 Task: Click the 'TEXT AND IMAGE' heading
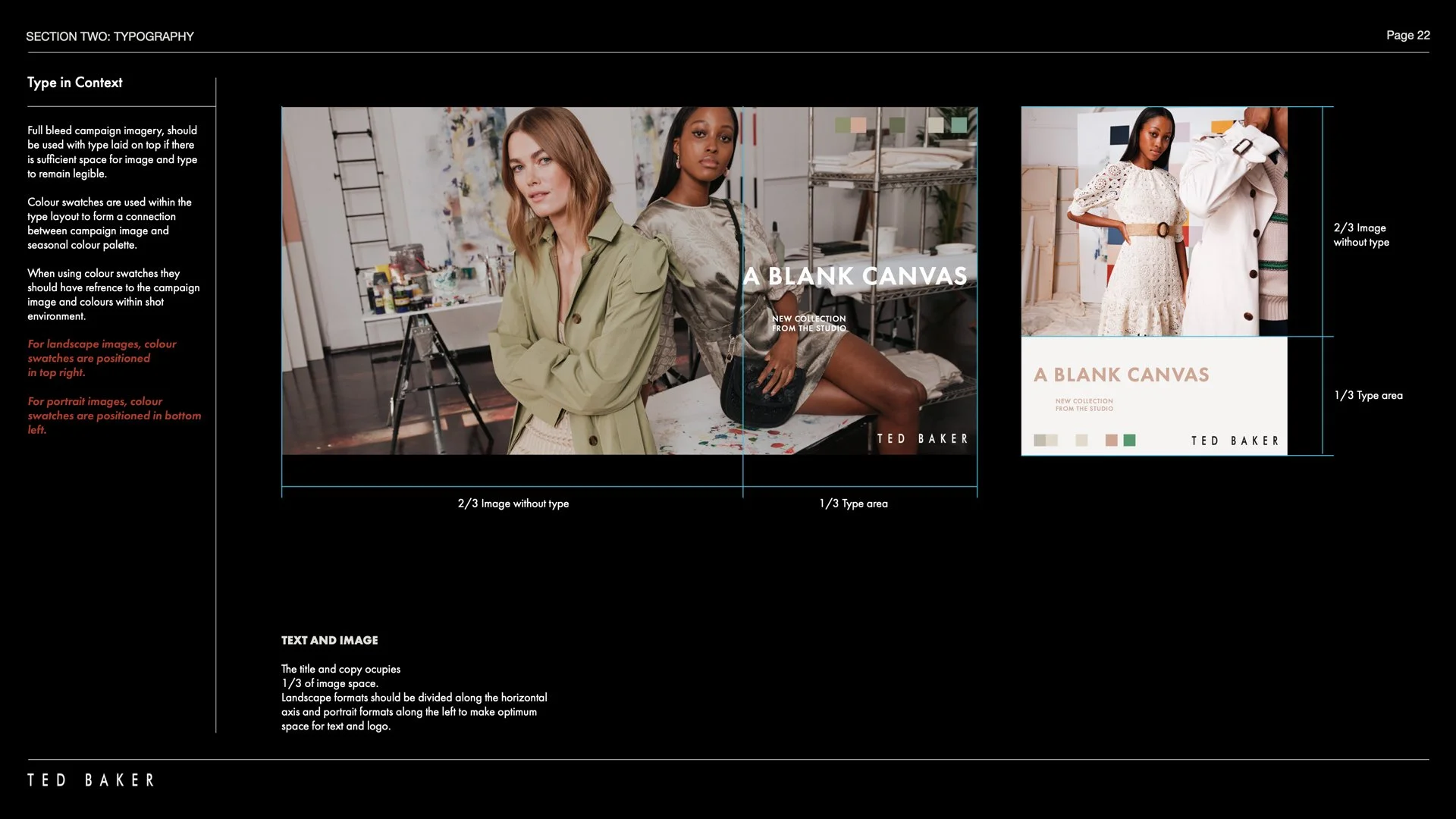pos(329,641)
